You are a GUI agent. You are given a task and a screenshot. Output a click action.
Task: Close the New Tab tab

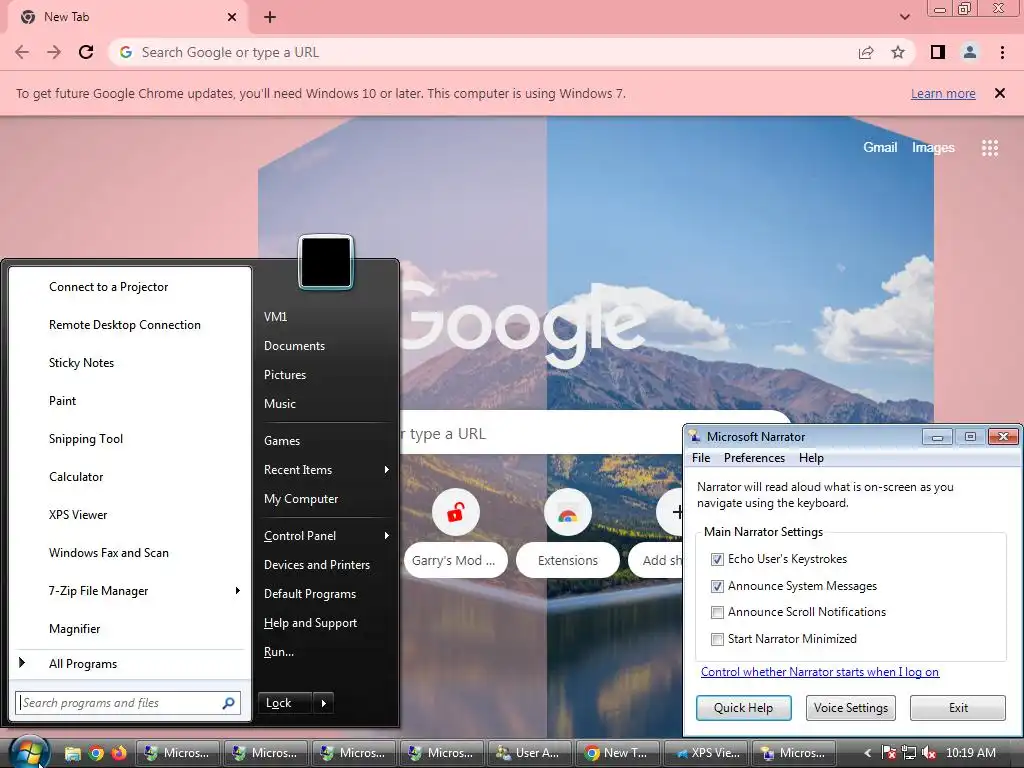pos(232,17)
